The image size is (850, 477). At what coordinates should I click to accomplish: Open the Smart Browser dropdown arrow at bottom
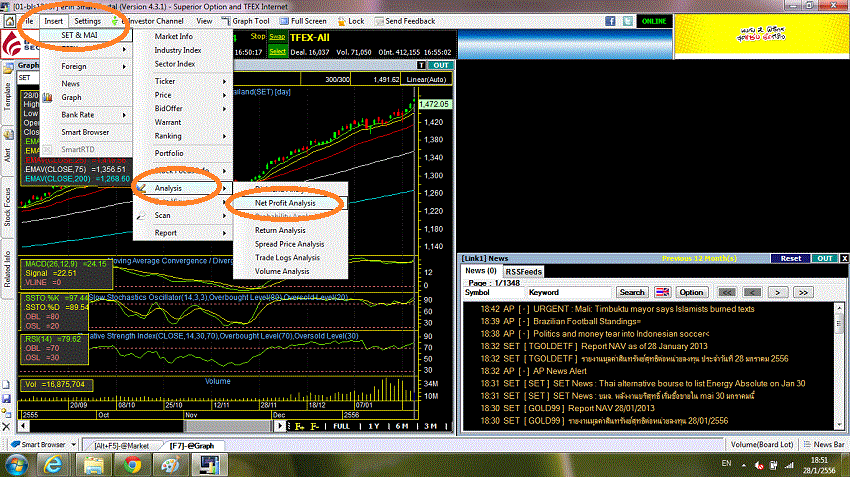tap(73, 444)
